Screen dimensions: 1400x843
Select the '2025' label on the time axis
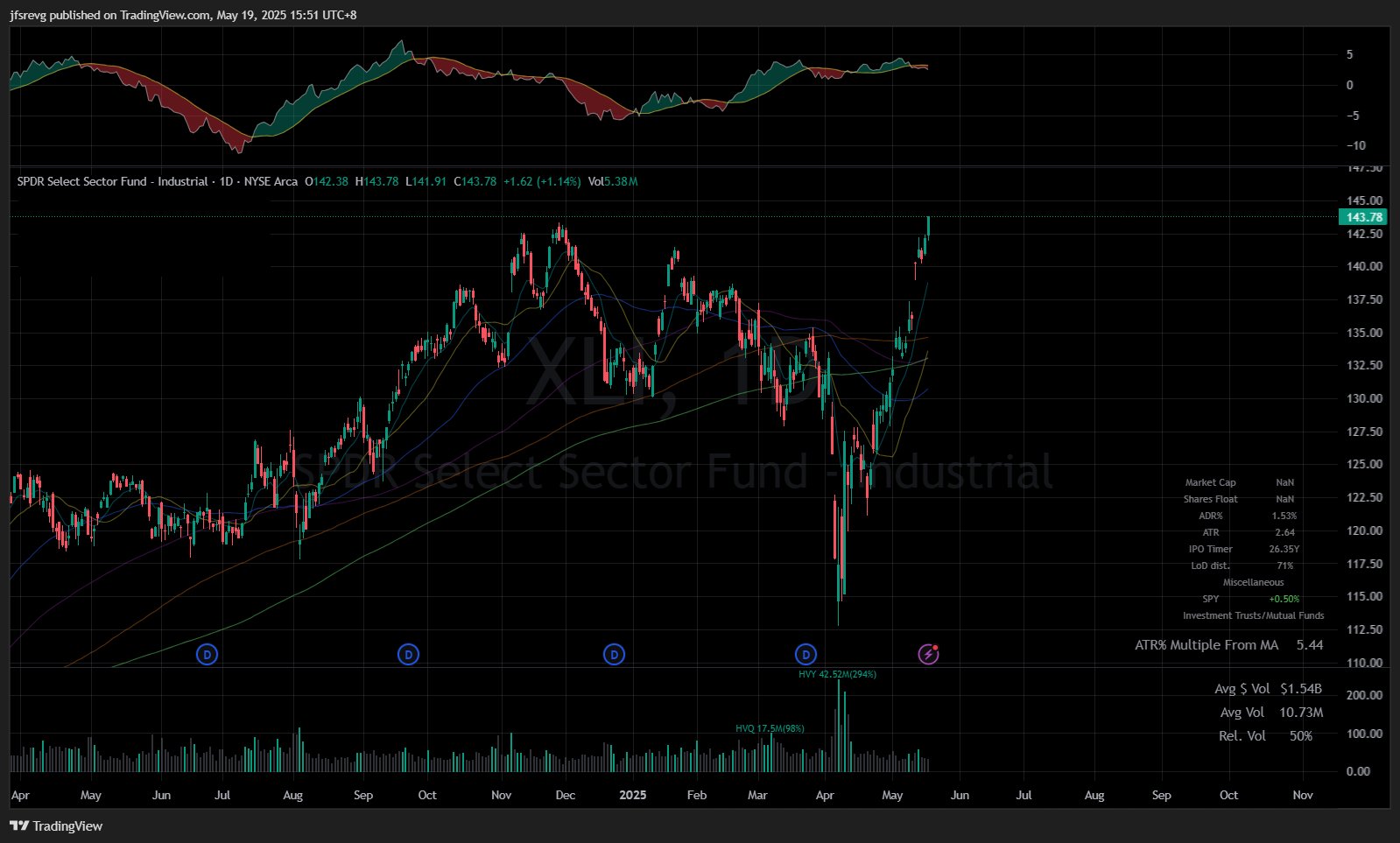(632, 795)
